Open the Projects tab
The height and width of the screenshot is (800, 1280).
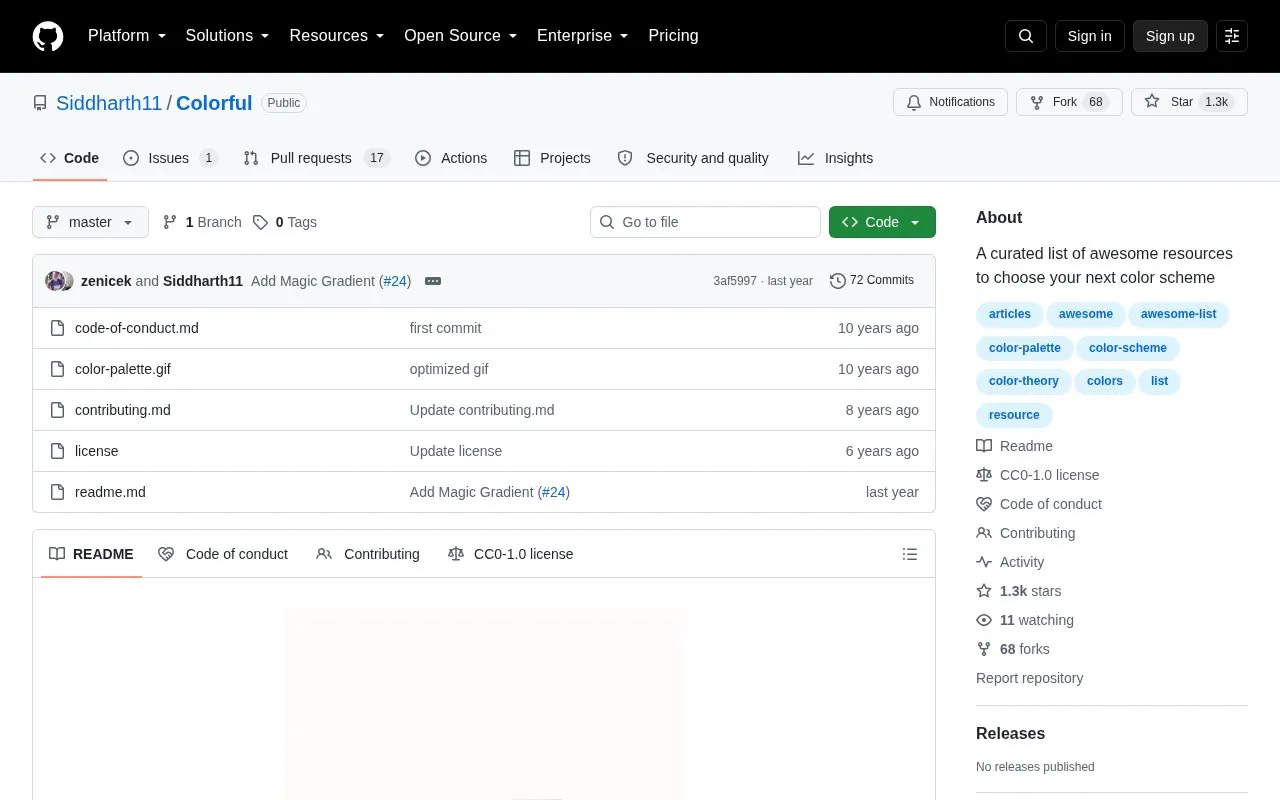tap(552, 158)
